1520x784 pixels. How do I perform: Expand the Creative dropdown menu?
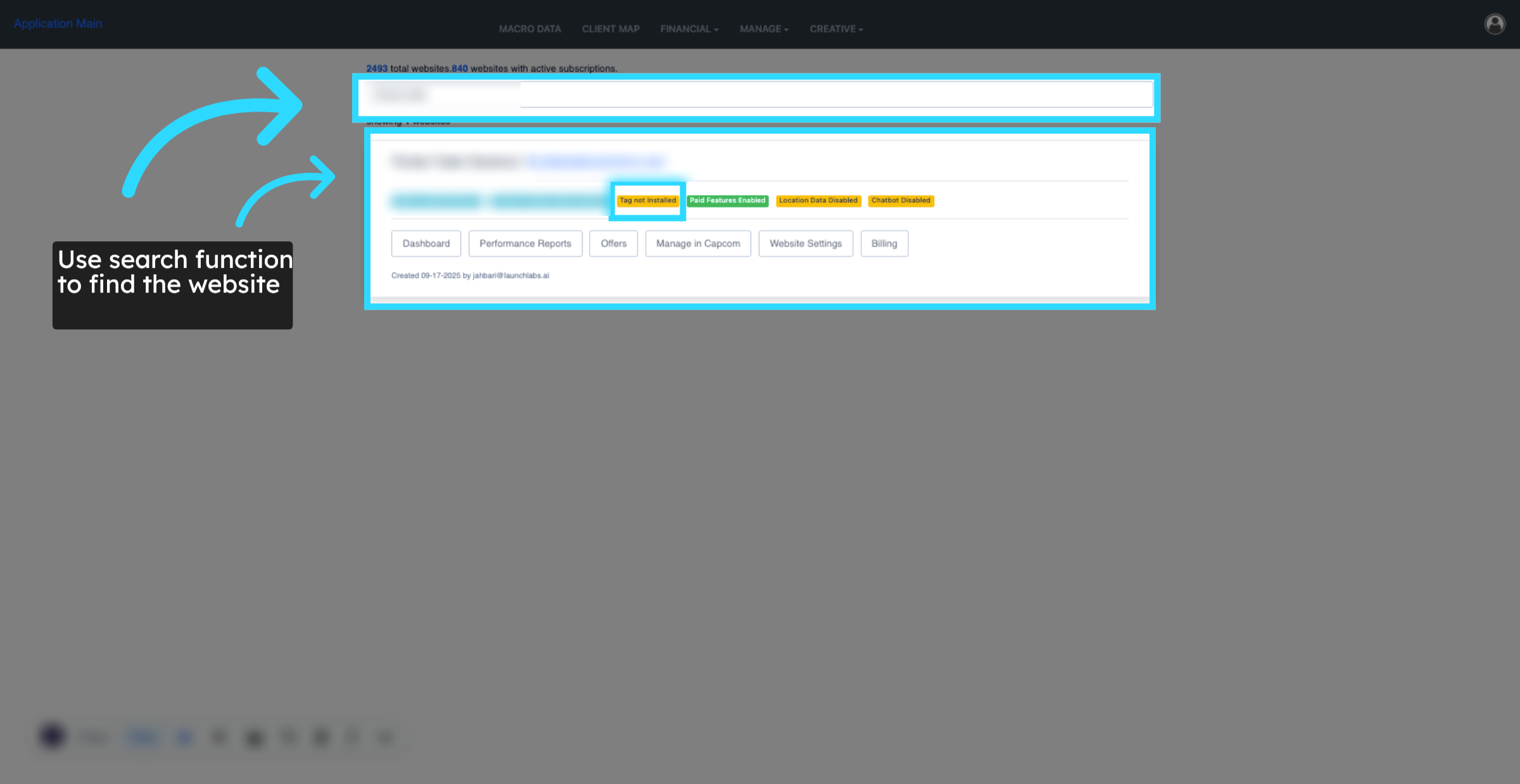click(836, 29)
